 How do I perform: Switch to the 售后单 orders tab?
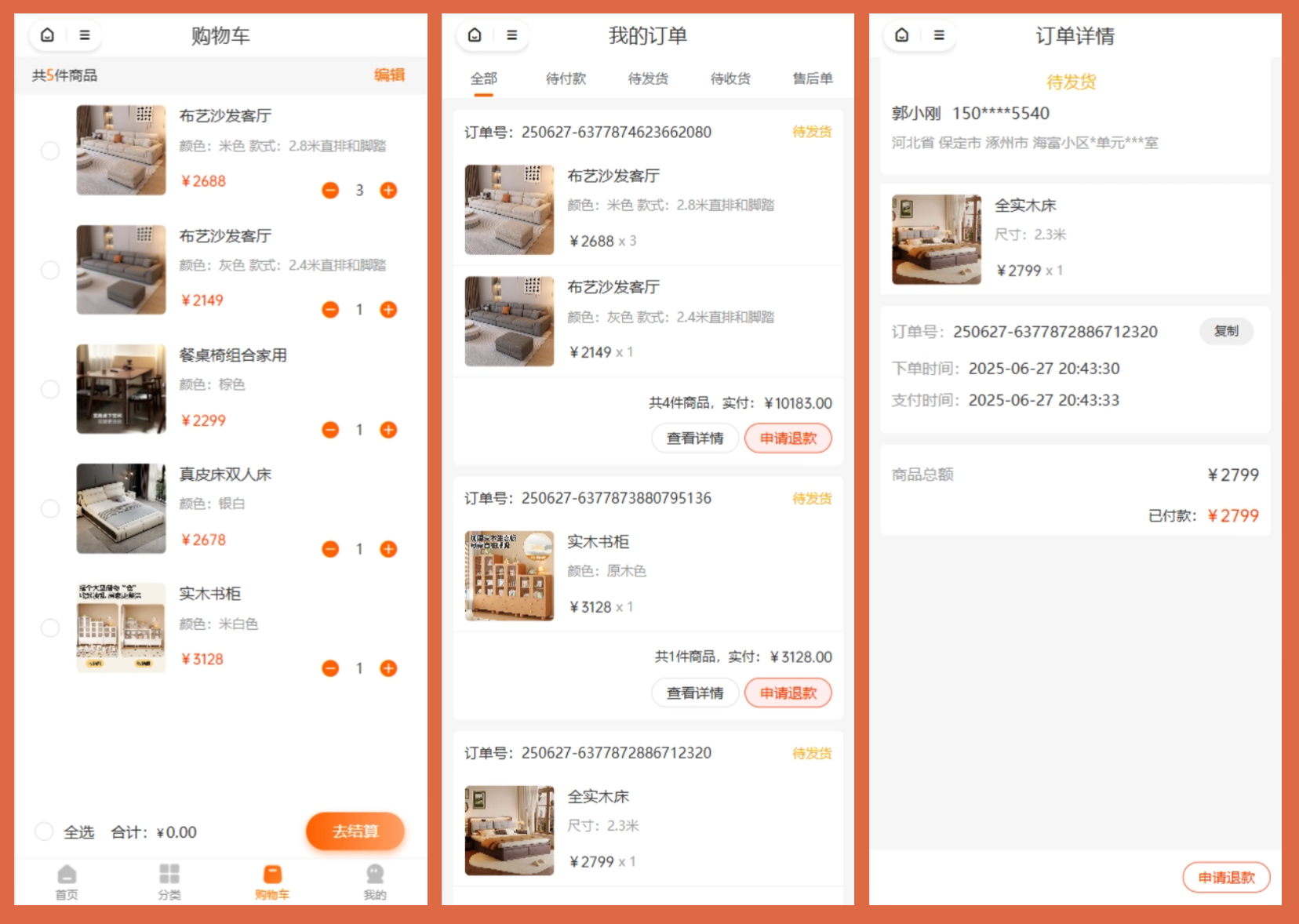(x=812, y=78)
